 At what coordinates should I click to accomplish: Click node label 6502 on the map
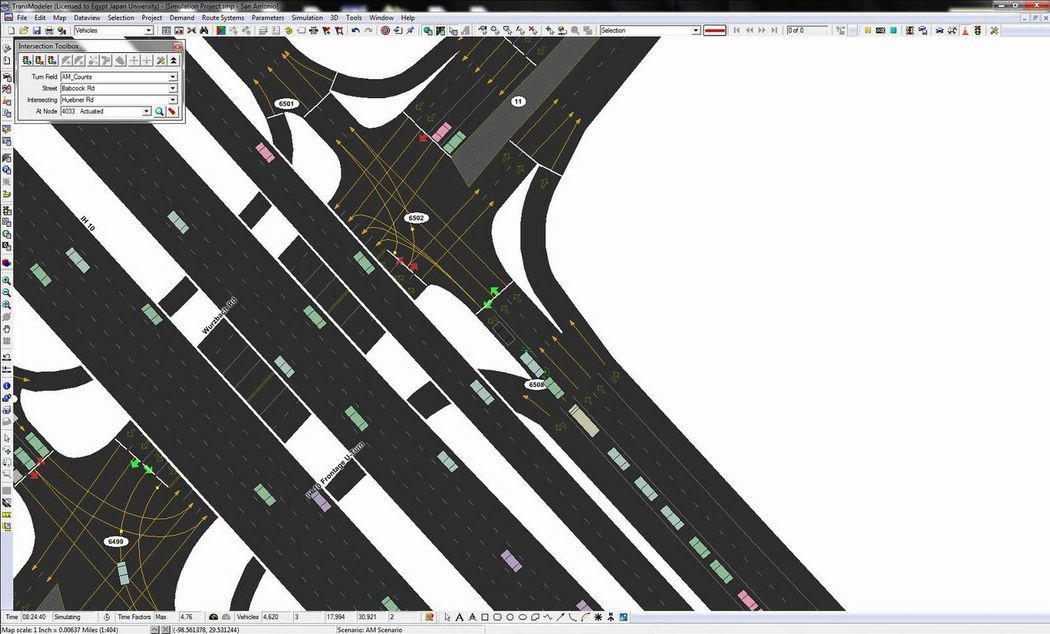pos(417,218)
